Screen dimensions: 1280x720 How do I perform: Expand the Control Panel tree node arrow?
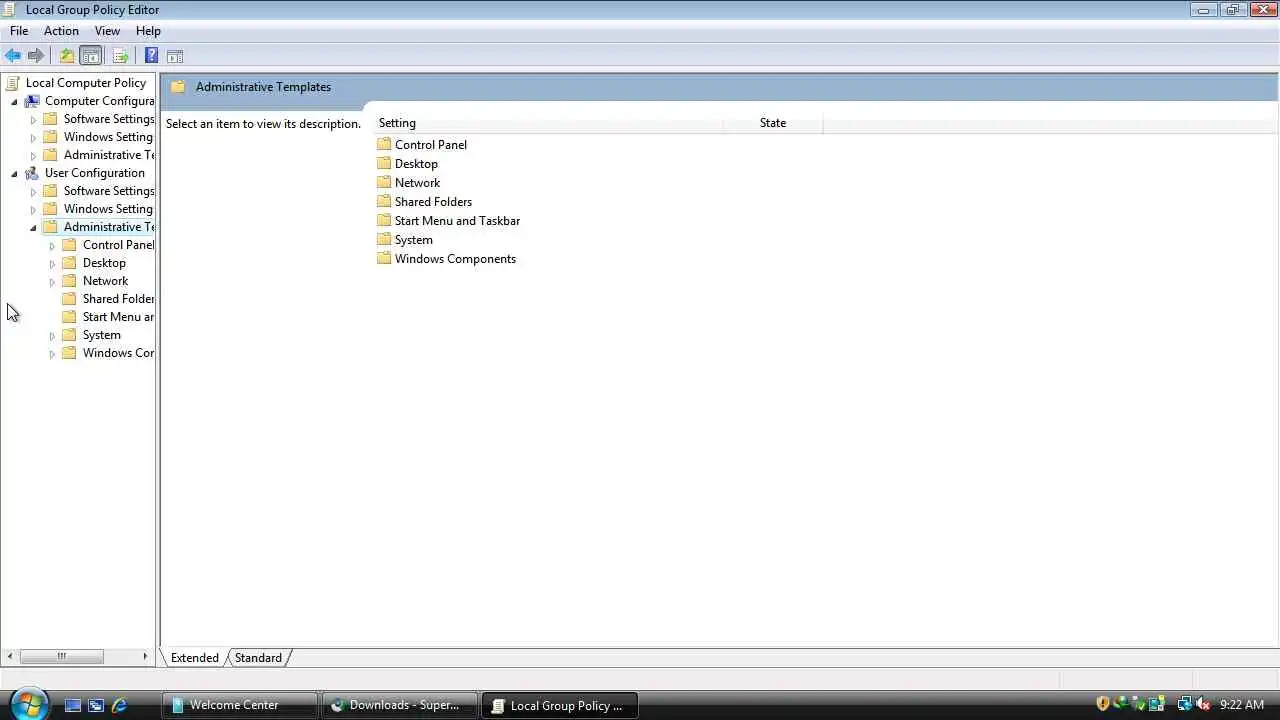coord(52,246)
